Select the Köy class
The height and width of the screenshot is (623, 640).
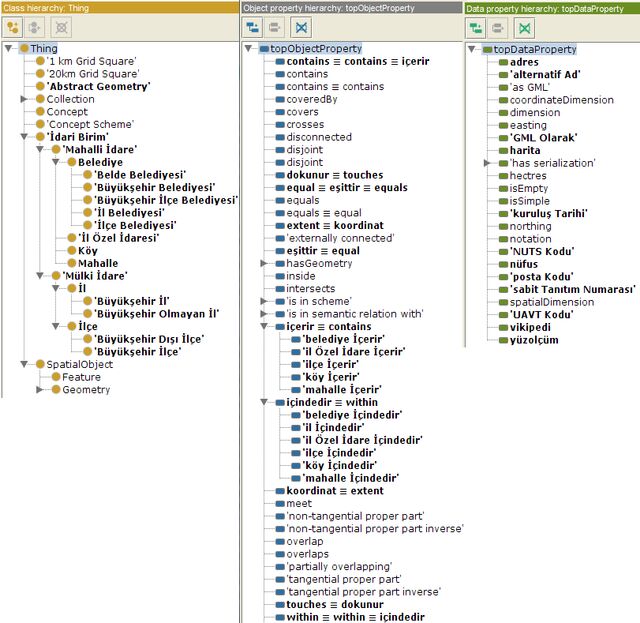click(x=83, y=250)
